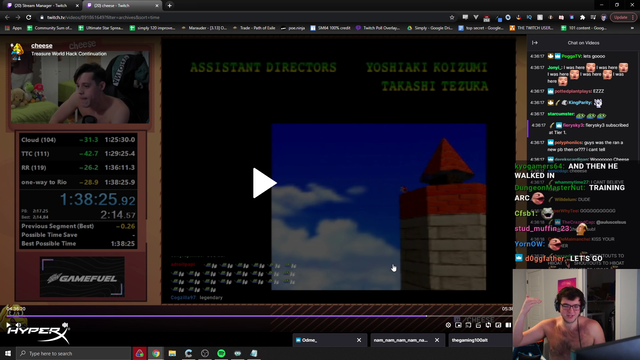Viewport: 640px width, 360px height.
Task: Open the 'Community Sum of...' bookmark
Action: (49, 28)
